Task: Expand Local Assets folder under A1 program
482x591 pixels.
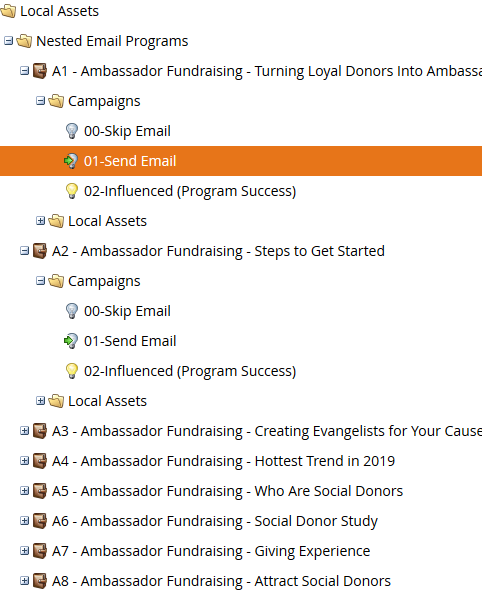Action: (x=40, y=221)
